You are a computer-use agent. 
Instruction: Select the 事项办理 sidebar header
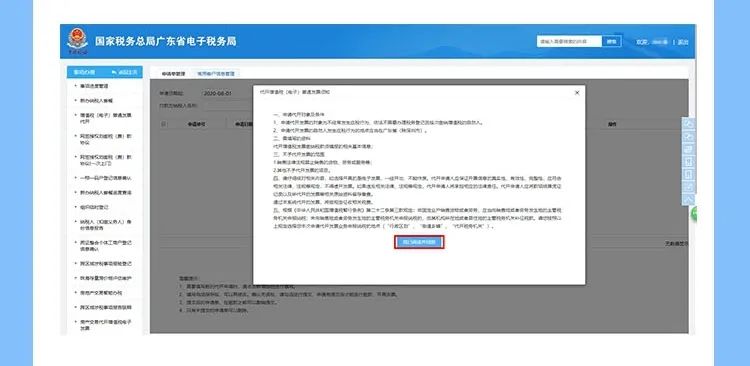pyautogui.click(x=84, y=72)
